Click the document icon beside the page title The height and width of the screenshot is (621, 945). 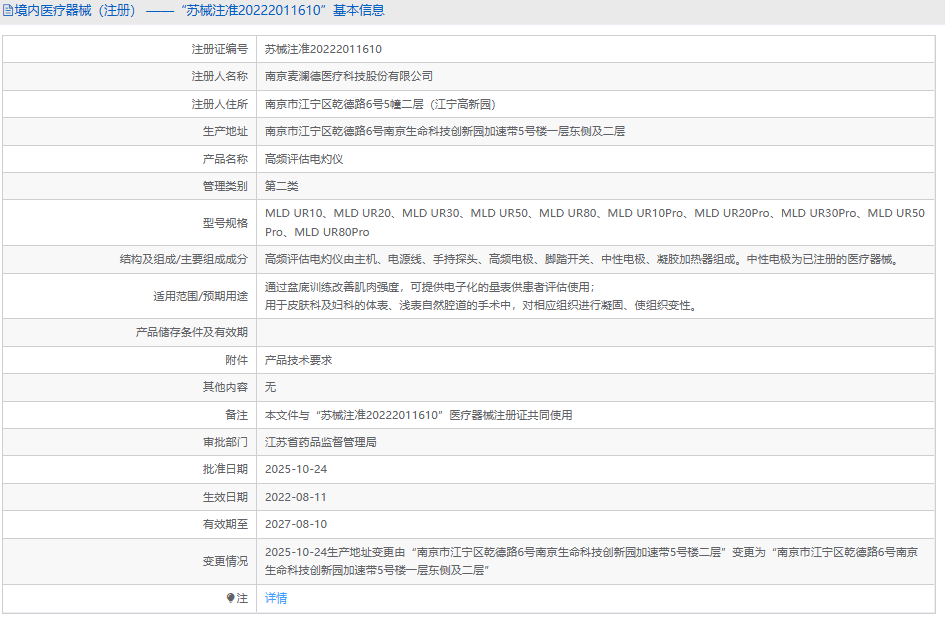click(8, 11)
